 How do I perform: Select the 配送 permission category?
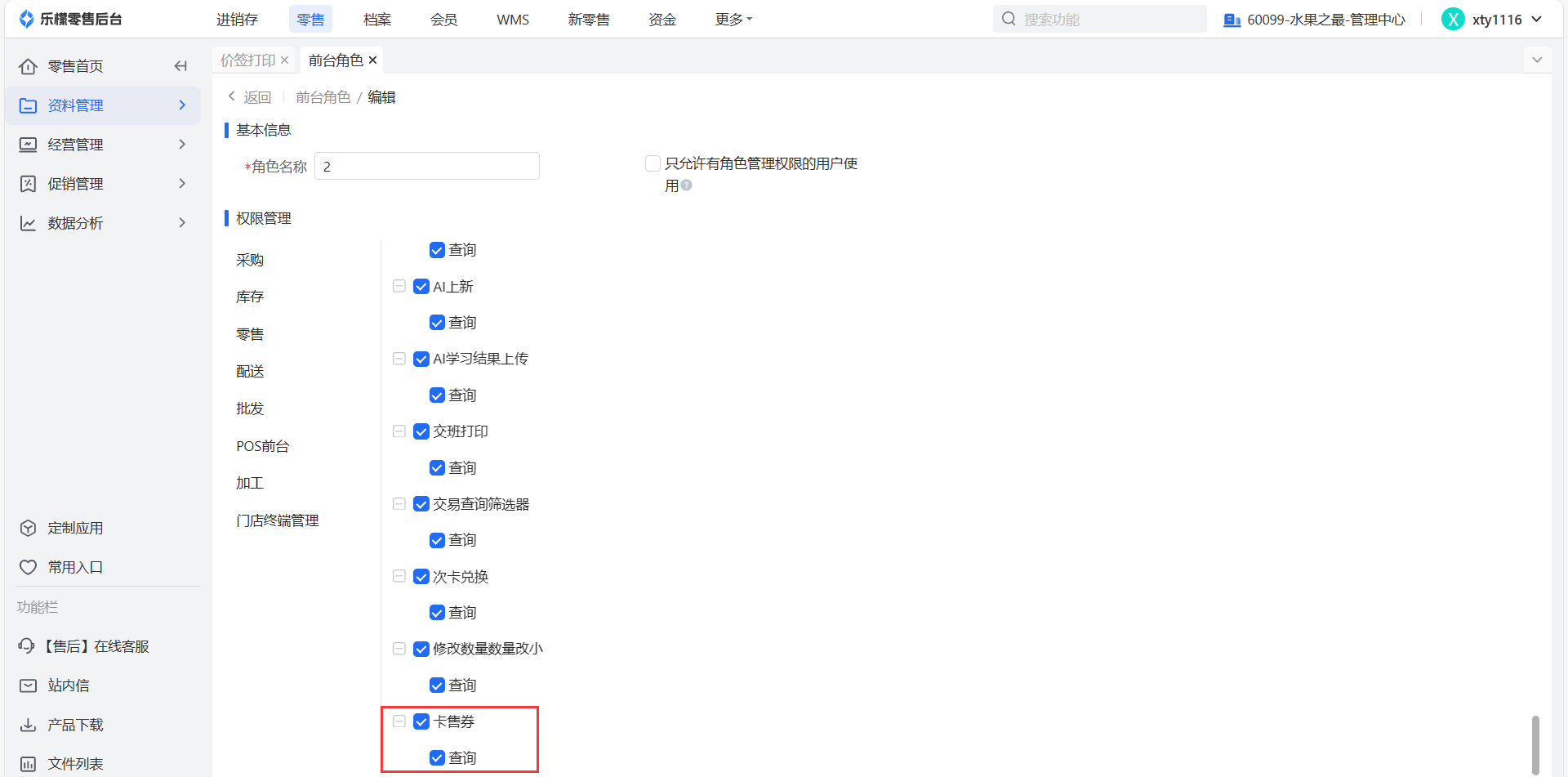(250, 372)
